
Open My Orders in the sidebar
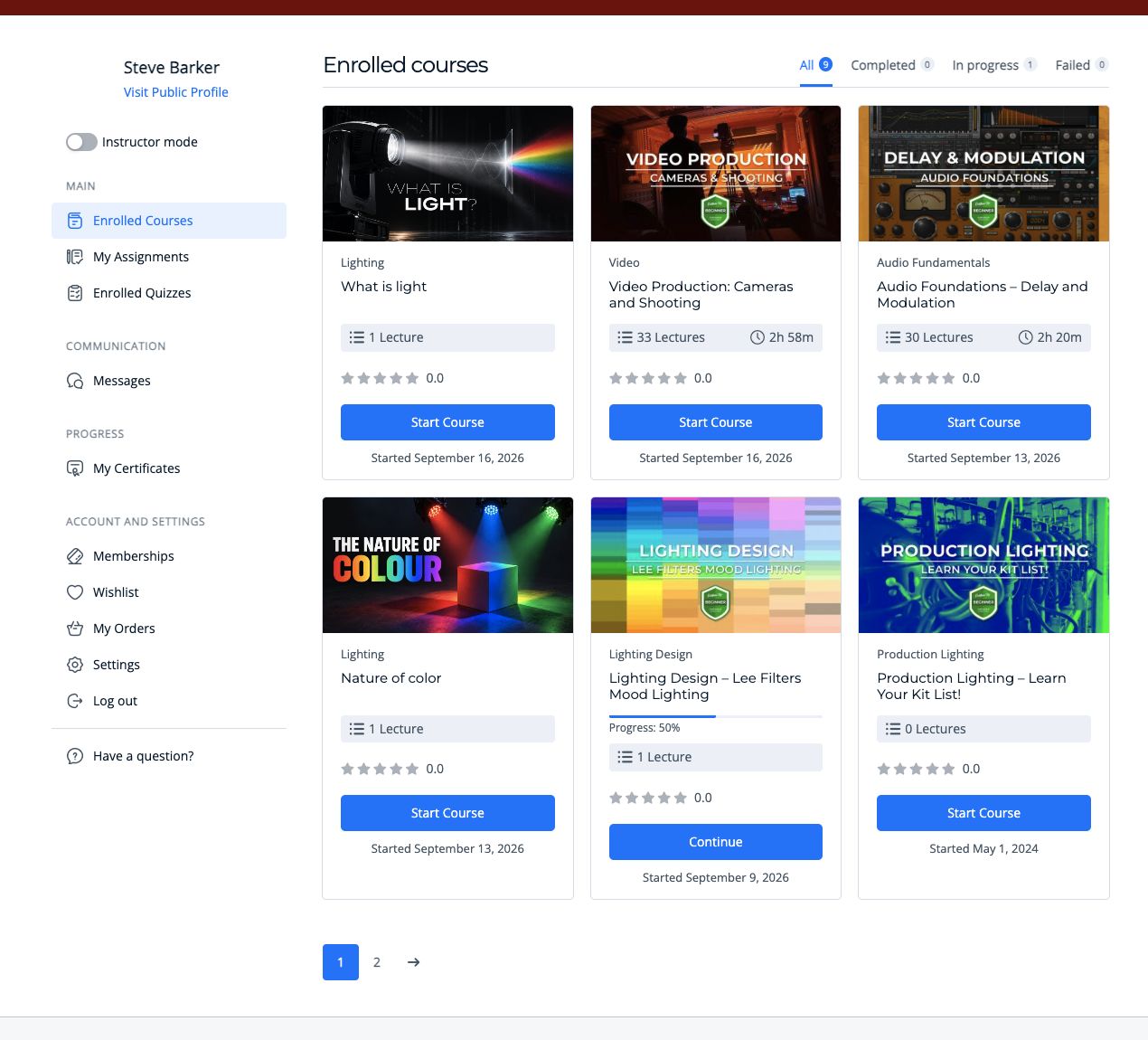coord(169,629)
